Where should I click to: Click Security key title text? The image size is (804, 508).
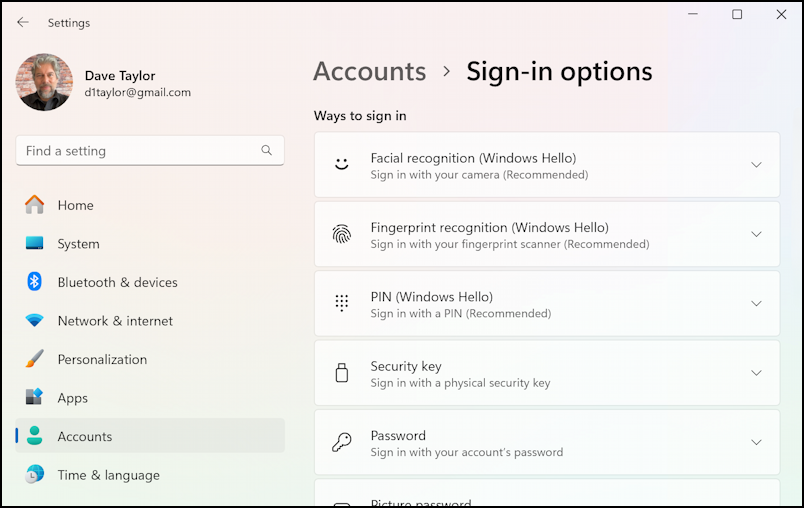pyautogui.click(x=406, y=366)
